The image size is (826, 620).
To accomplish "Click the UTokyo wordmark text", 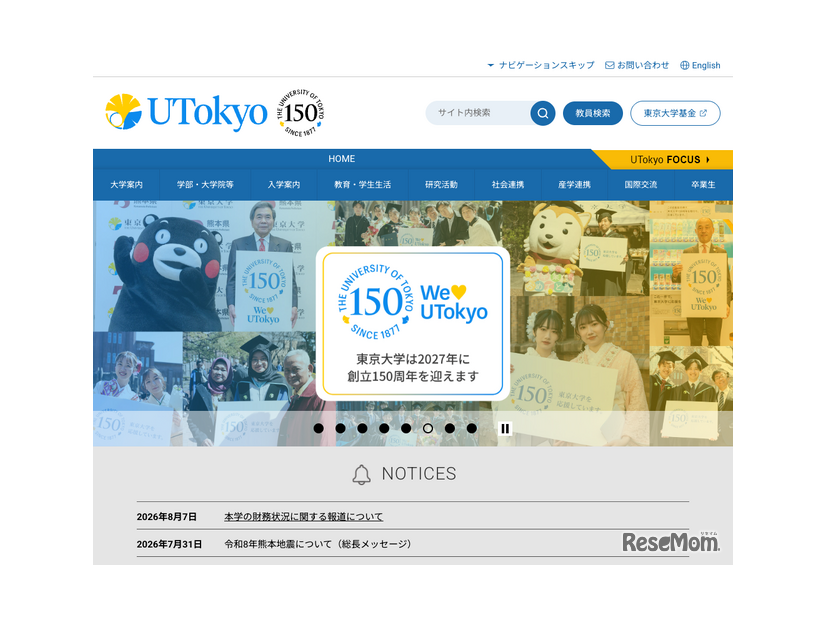I will pos(208,112).
